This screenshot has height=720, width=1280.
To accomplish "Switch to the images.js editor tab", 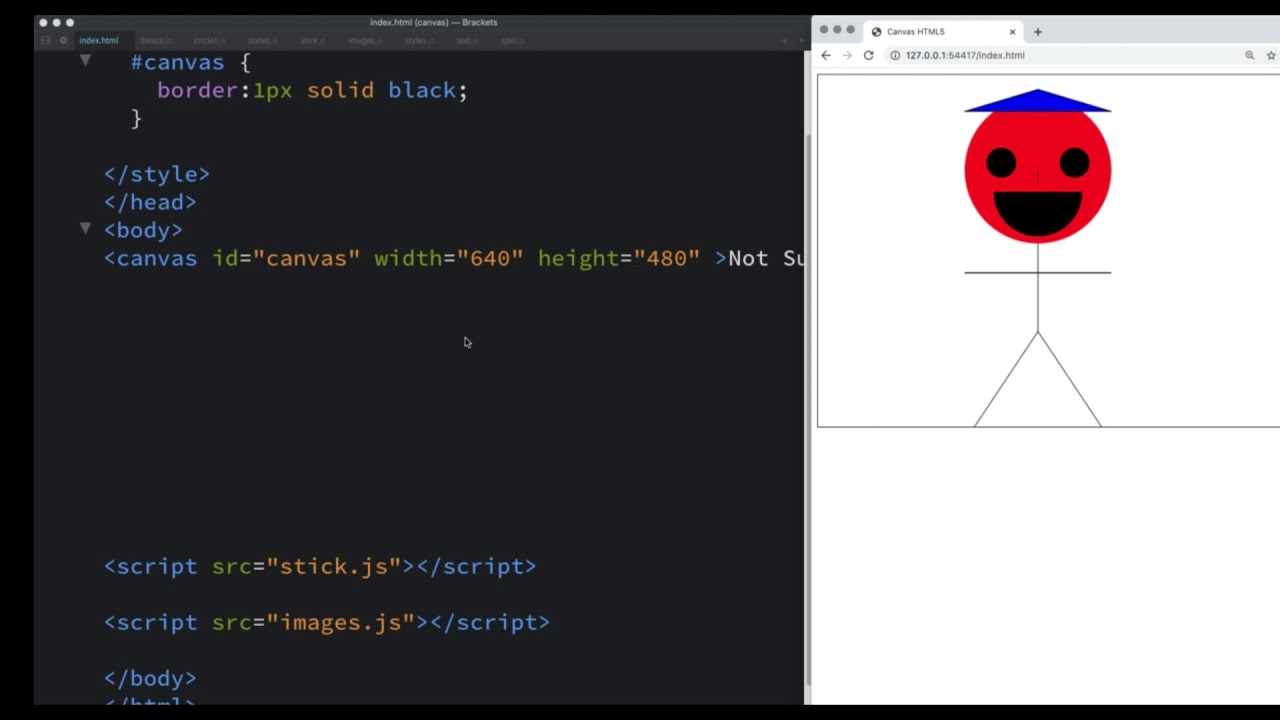I will [365, 41].
